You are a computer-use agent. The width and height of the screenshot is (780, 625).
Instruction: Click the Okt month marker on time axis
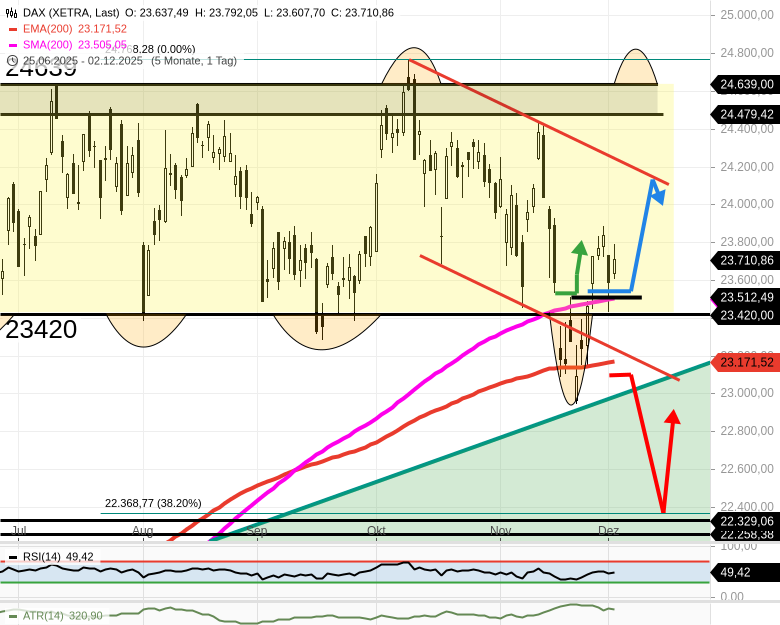point(376,530)
